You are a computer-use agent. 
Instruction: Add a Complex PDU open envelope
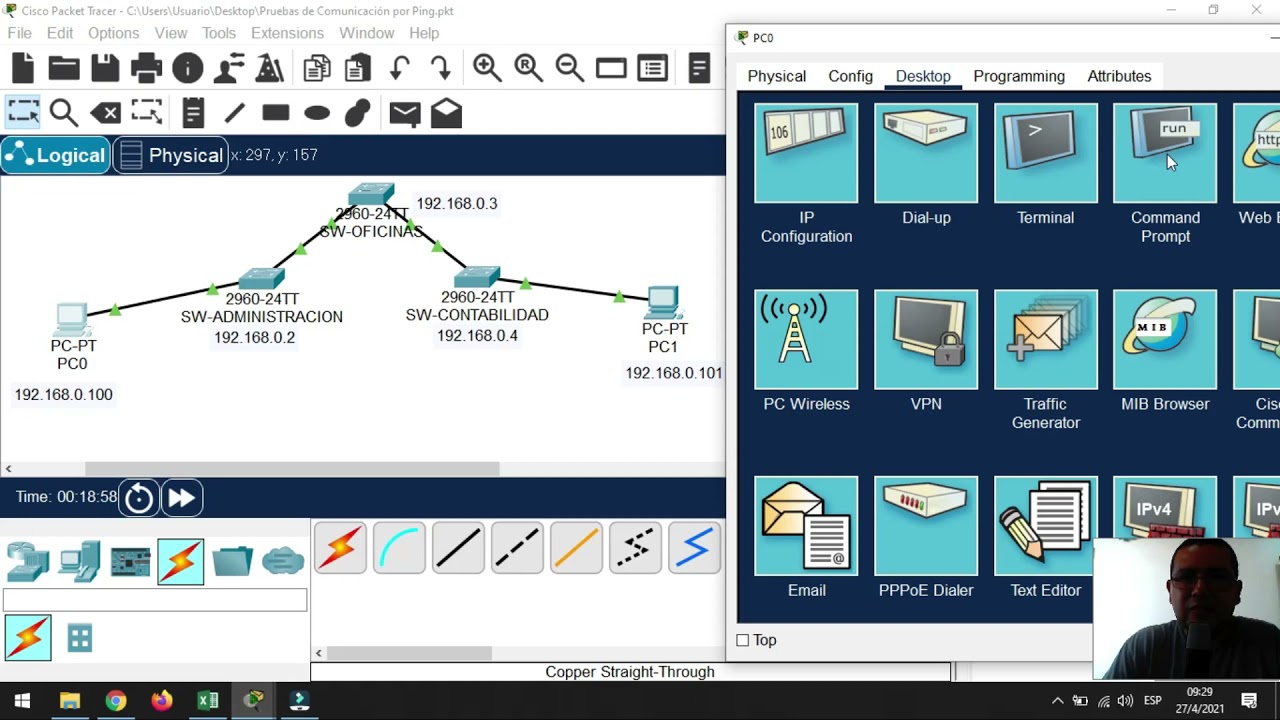click(446, 113)
